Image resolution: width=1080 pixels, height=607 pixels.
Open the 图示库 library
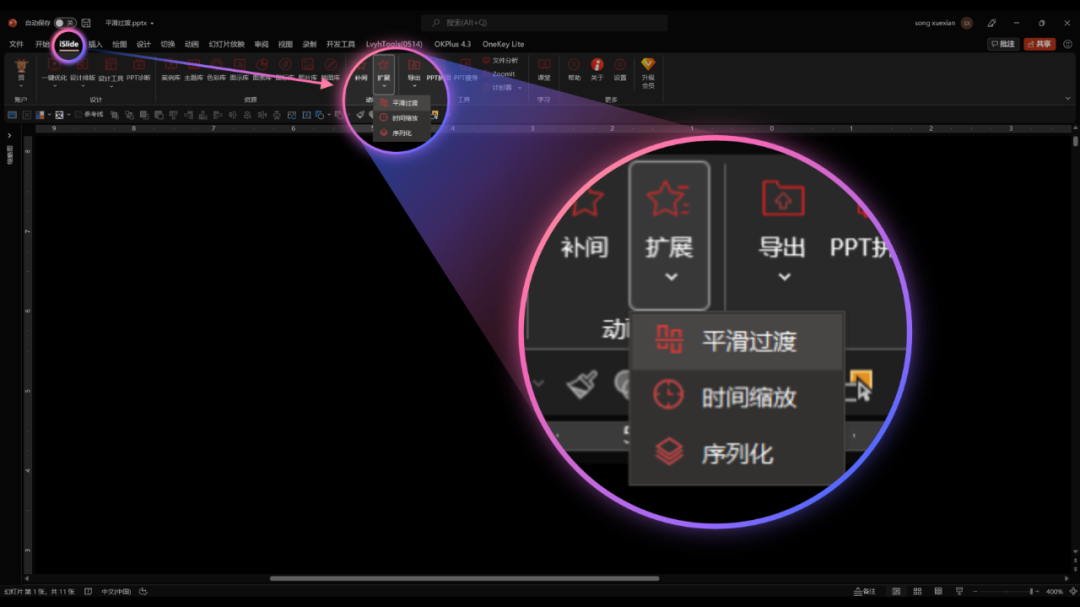pyautogui.click(x=239, y=70)
